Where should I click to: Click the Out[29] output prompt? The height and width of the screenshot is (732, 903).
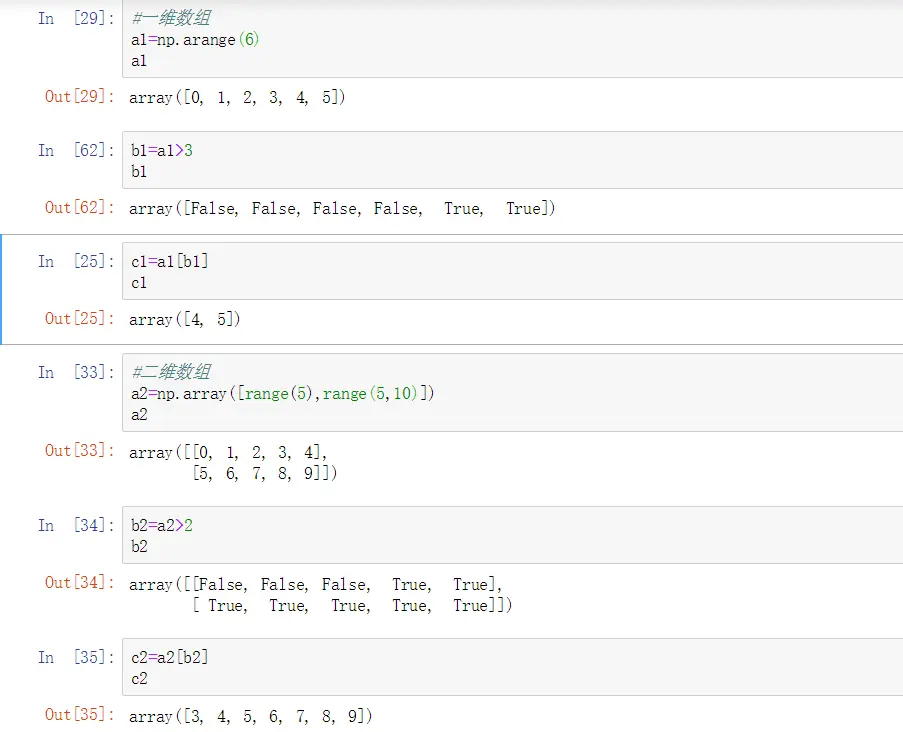[79, 97]
